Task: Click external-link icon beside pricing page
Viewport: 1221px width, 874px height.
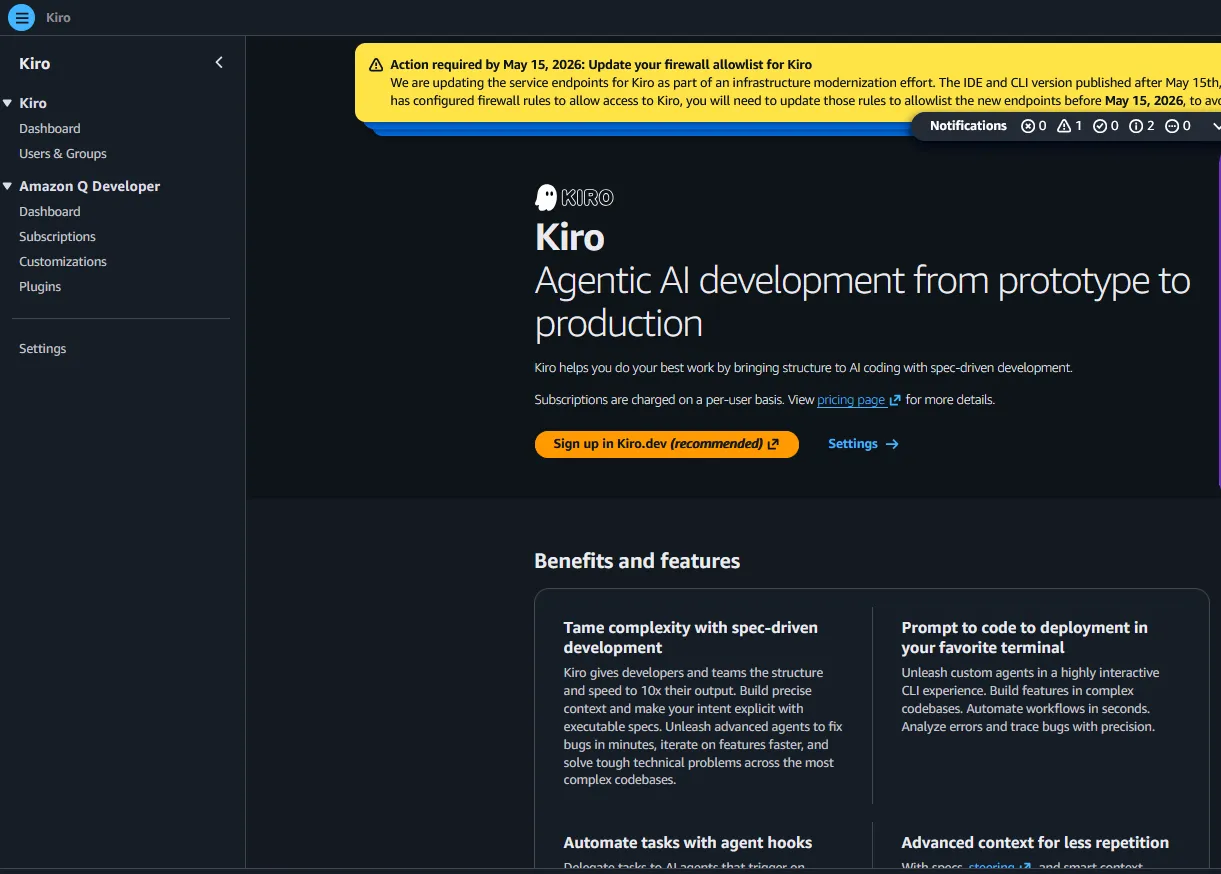Action: pyautogui.click(x=895, y=400)
